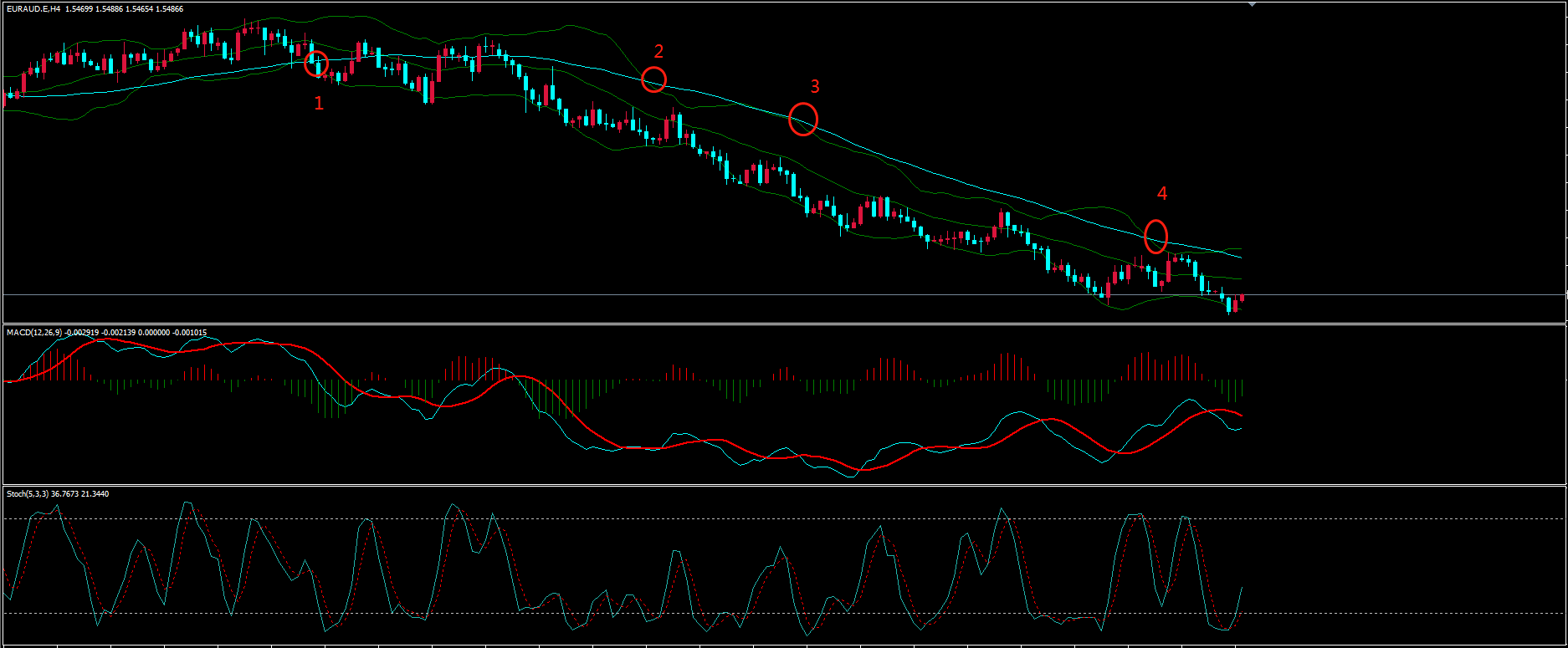Click the divider between price chart and MACD

coord(753,324)
